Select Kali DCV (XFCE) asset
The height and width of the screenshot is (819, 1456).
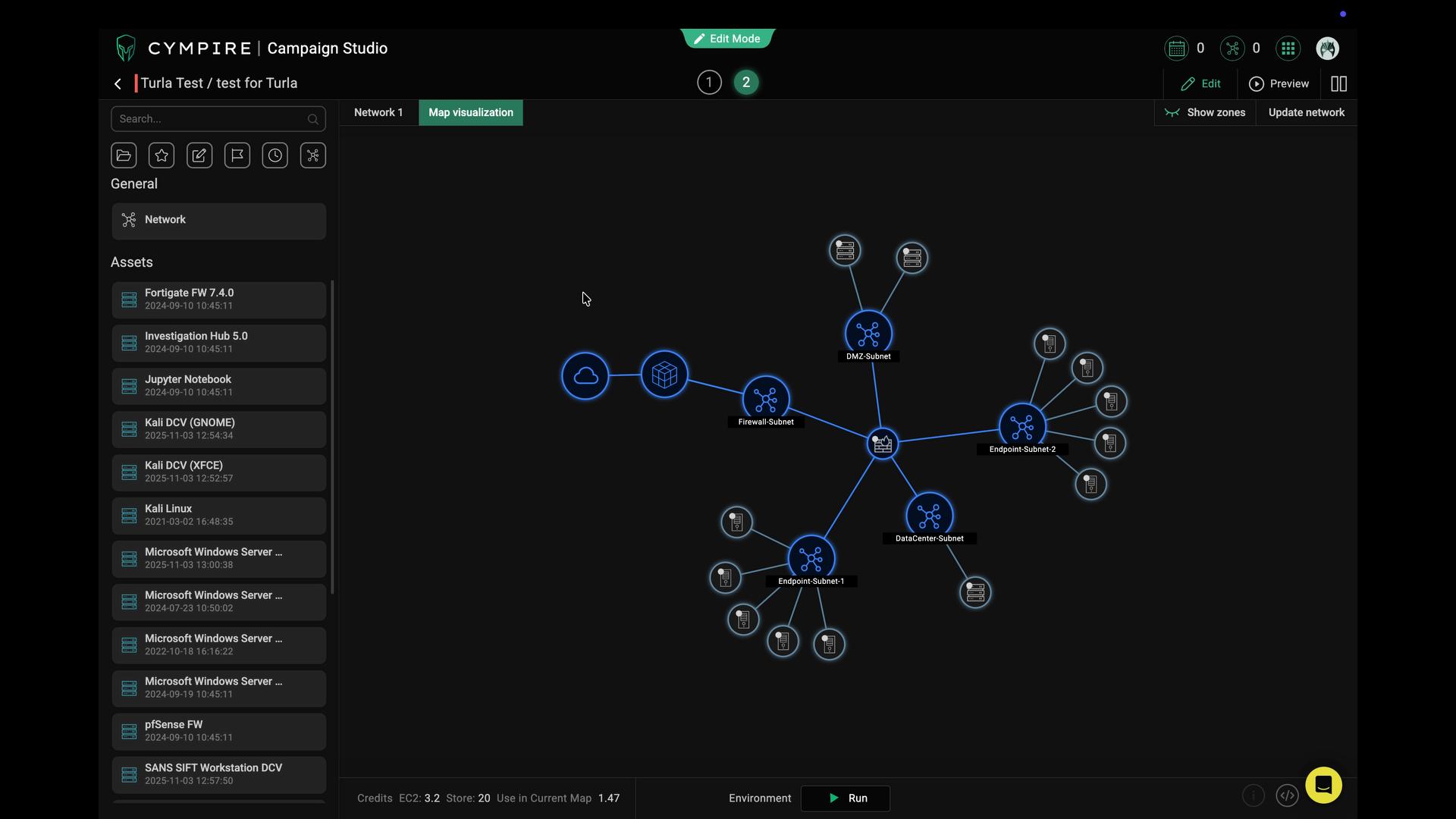[219, 472]
